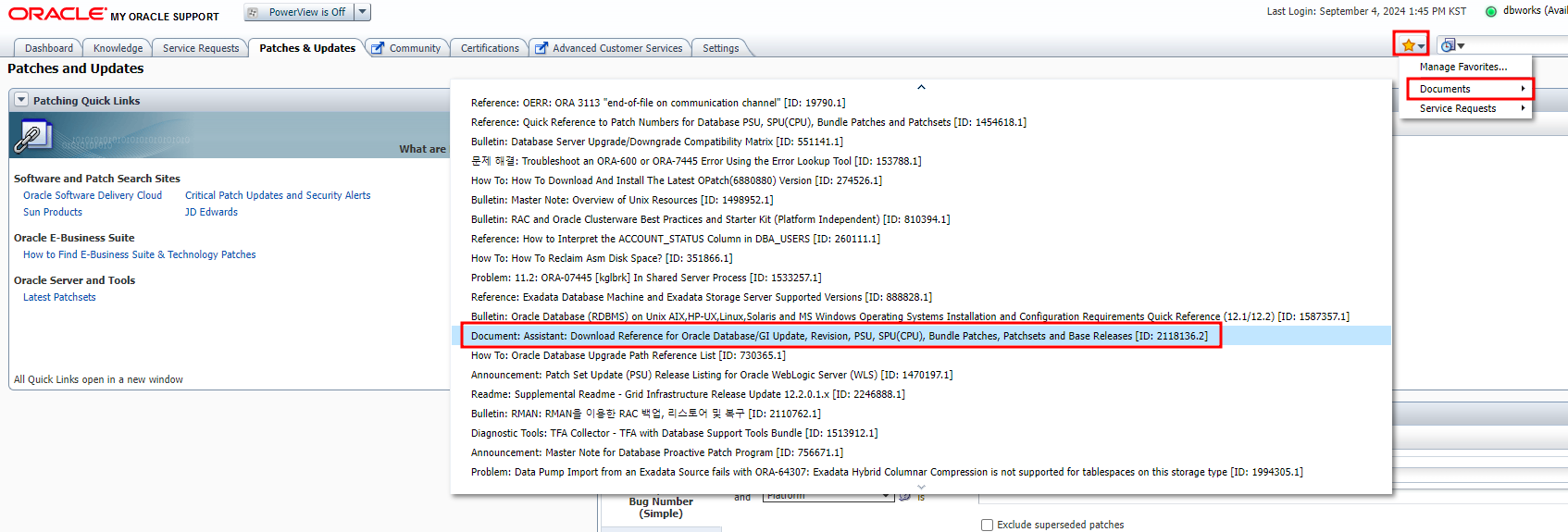
Task: Open the Certifications tab
Action: coord(490,48)
